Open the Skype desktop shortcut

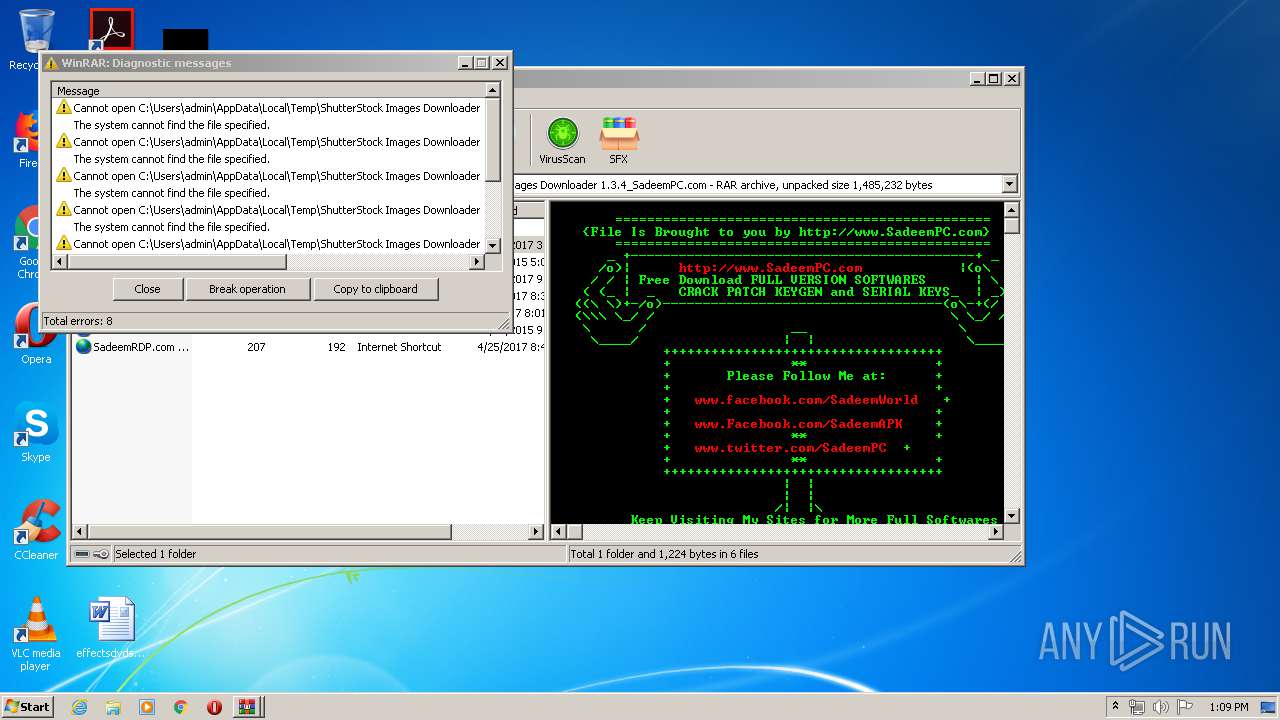coord(36,433)
